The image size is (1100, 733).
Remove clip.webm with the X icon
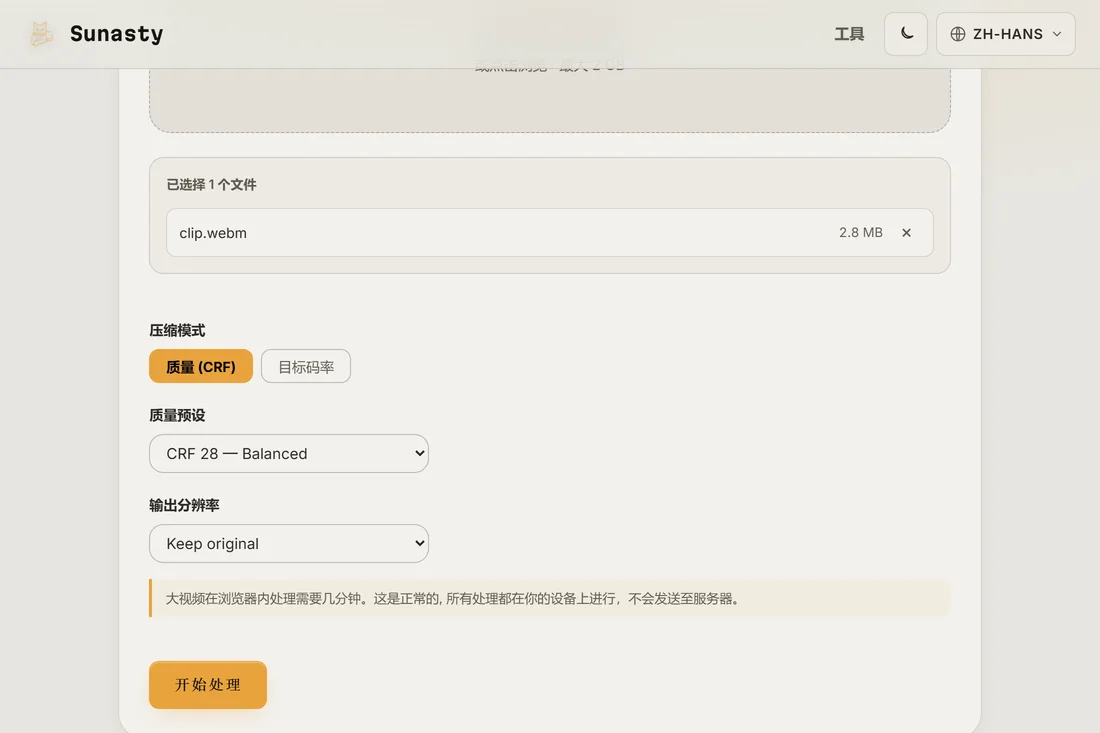906,233
